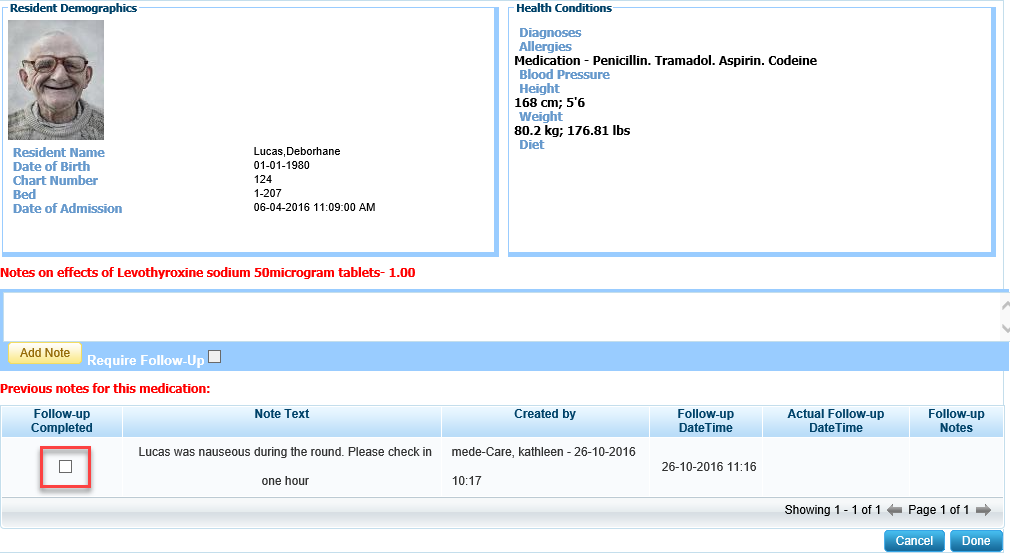The image size is (1010, 556).
Task: Click the Blood Pressure heading
Action: point(564,75)
